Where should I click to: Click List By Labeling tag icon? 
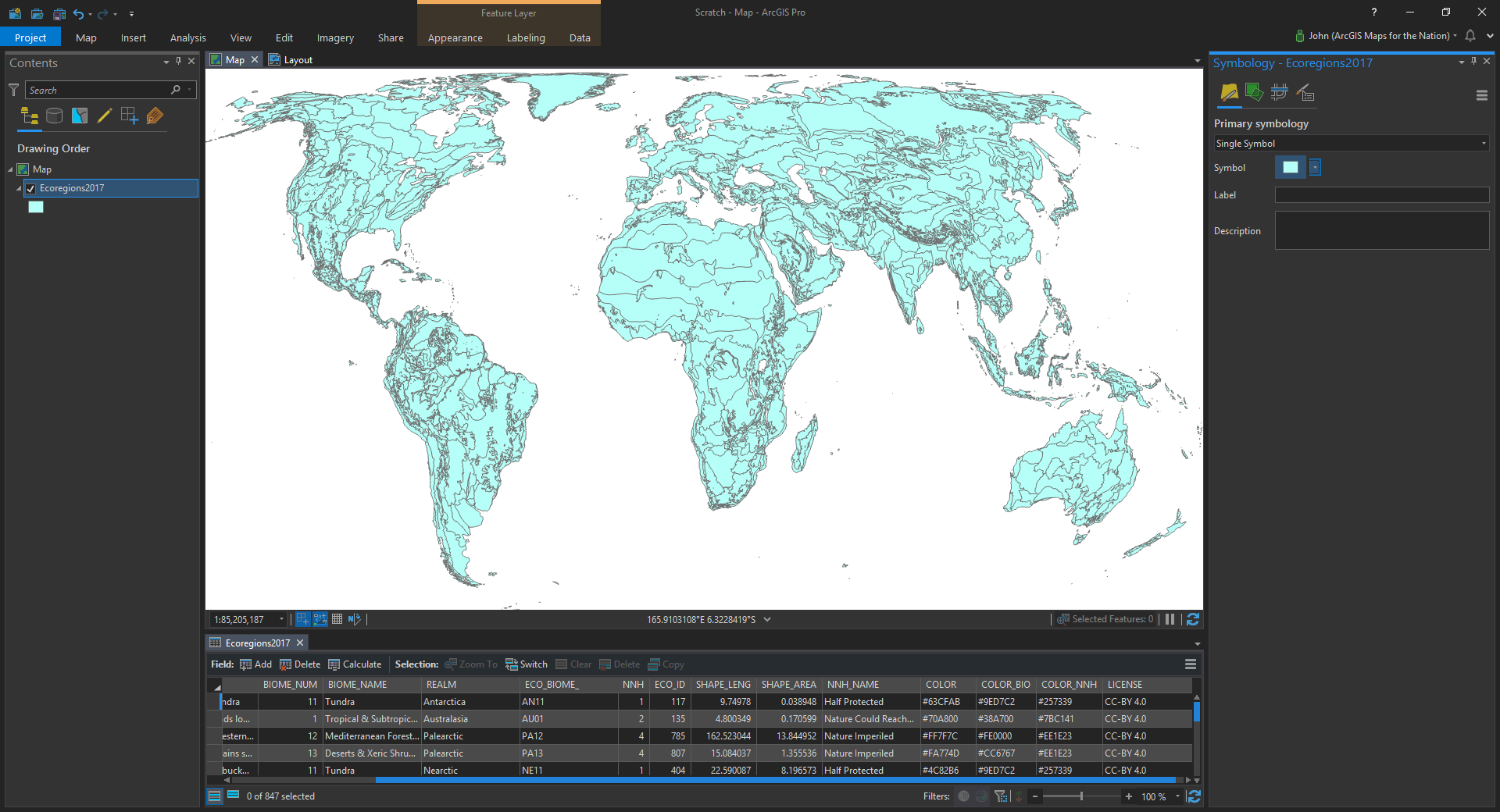(x=155, y=116)
